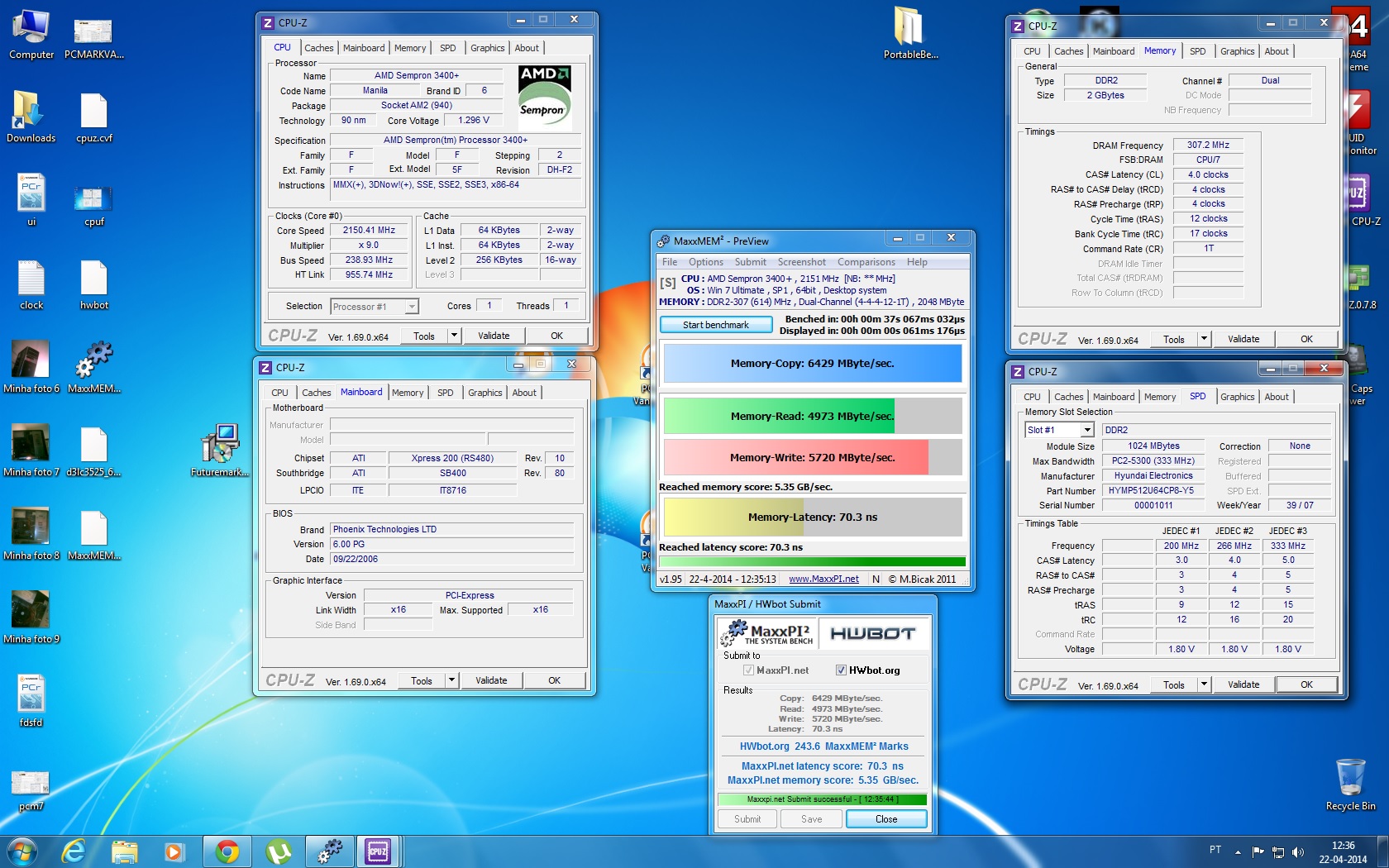Open the Minha foto 6 image
Screen dimensions: 1389x868
tap(31, 368)
